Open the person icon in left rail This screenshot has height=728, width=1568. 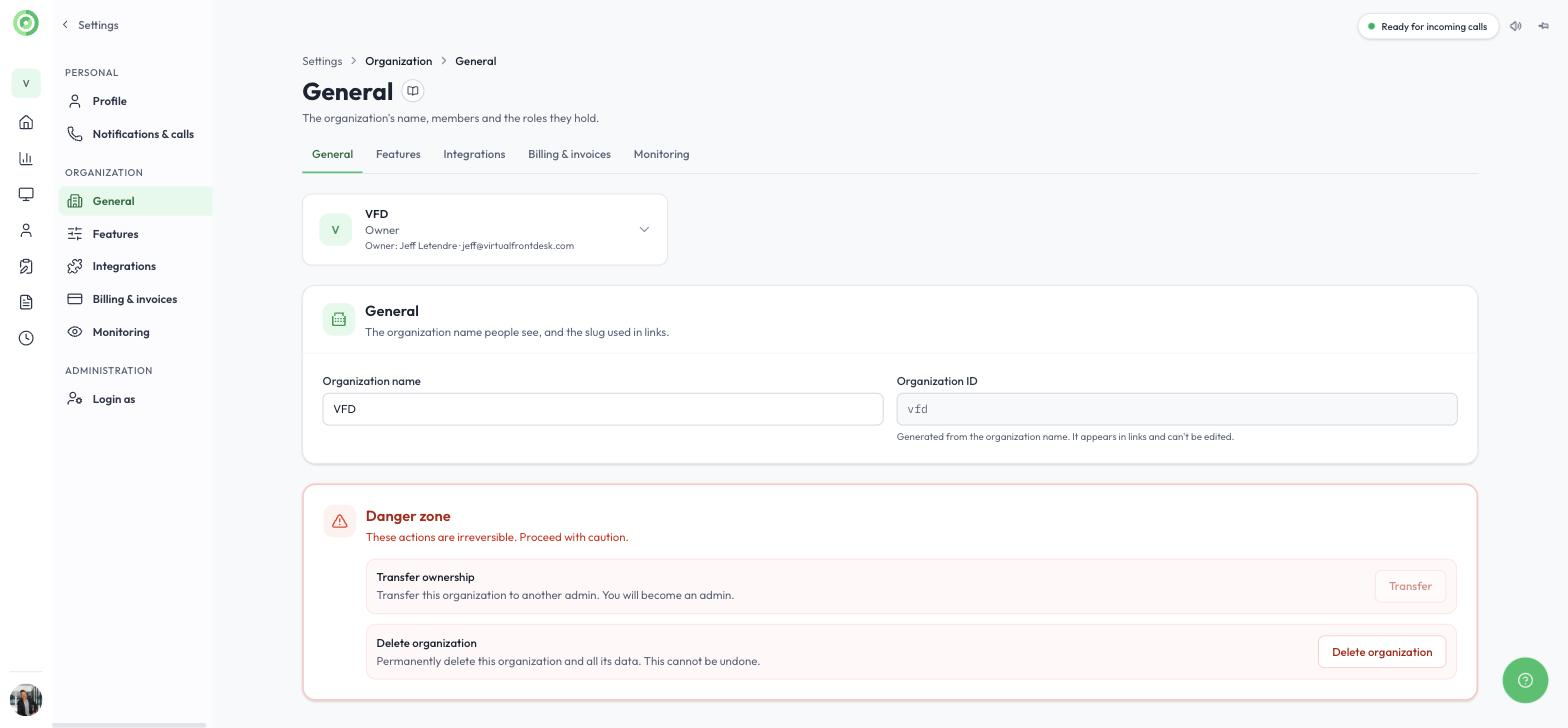coord(26,230)
